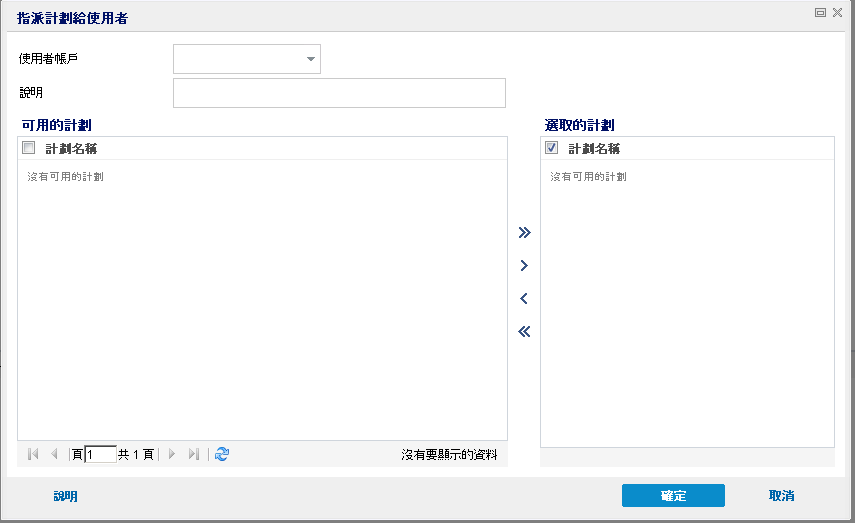Click the 確定 button
The width and height of the screenshot is (855, 523).
tap(673, 496)
